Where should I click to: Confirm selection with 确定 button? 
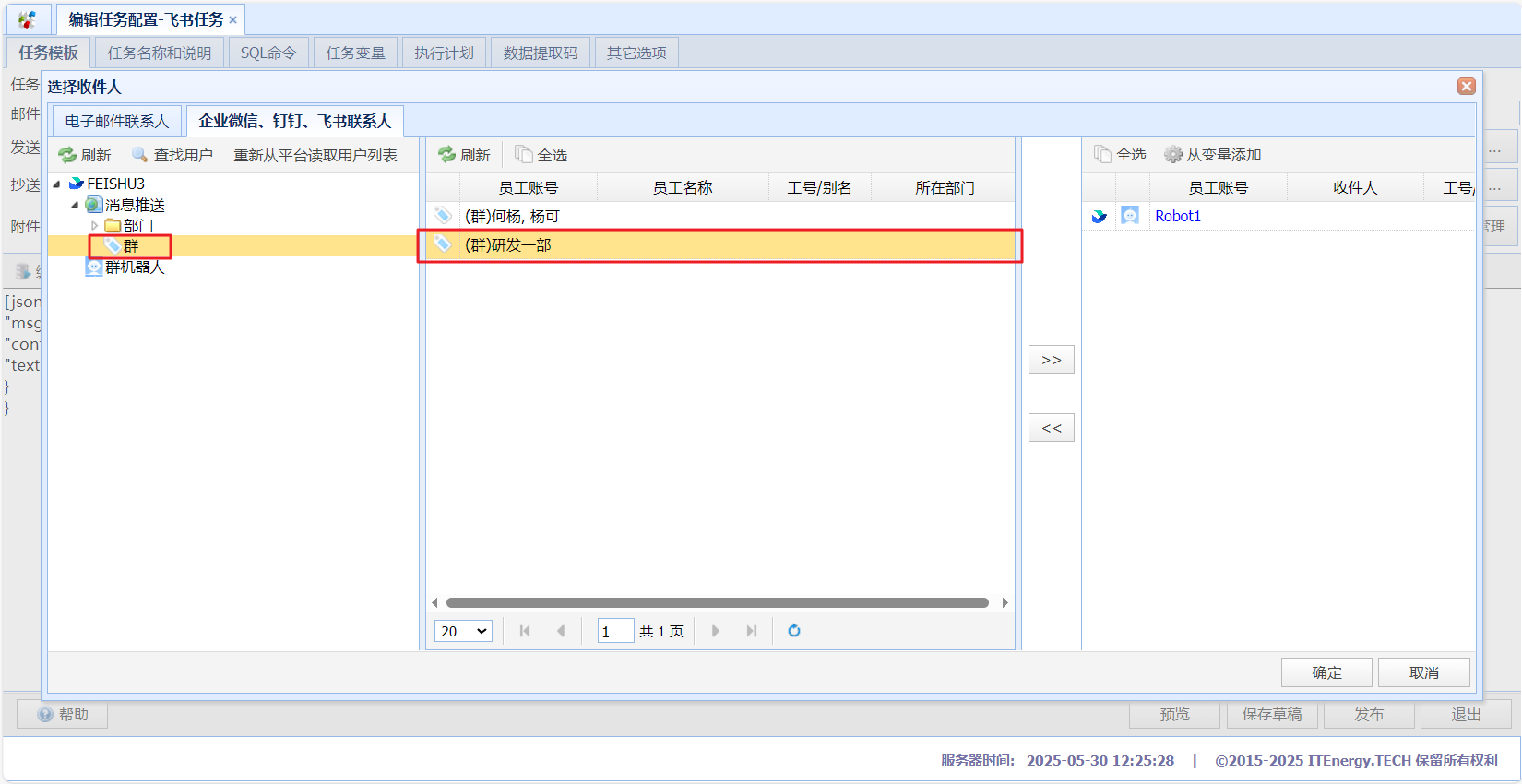tap(1326, 672)
